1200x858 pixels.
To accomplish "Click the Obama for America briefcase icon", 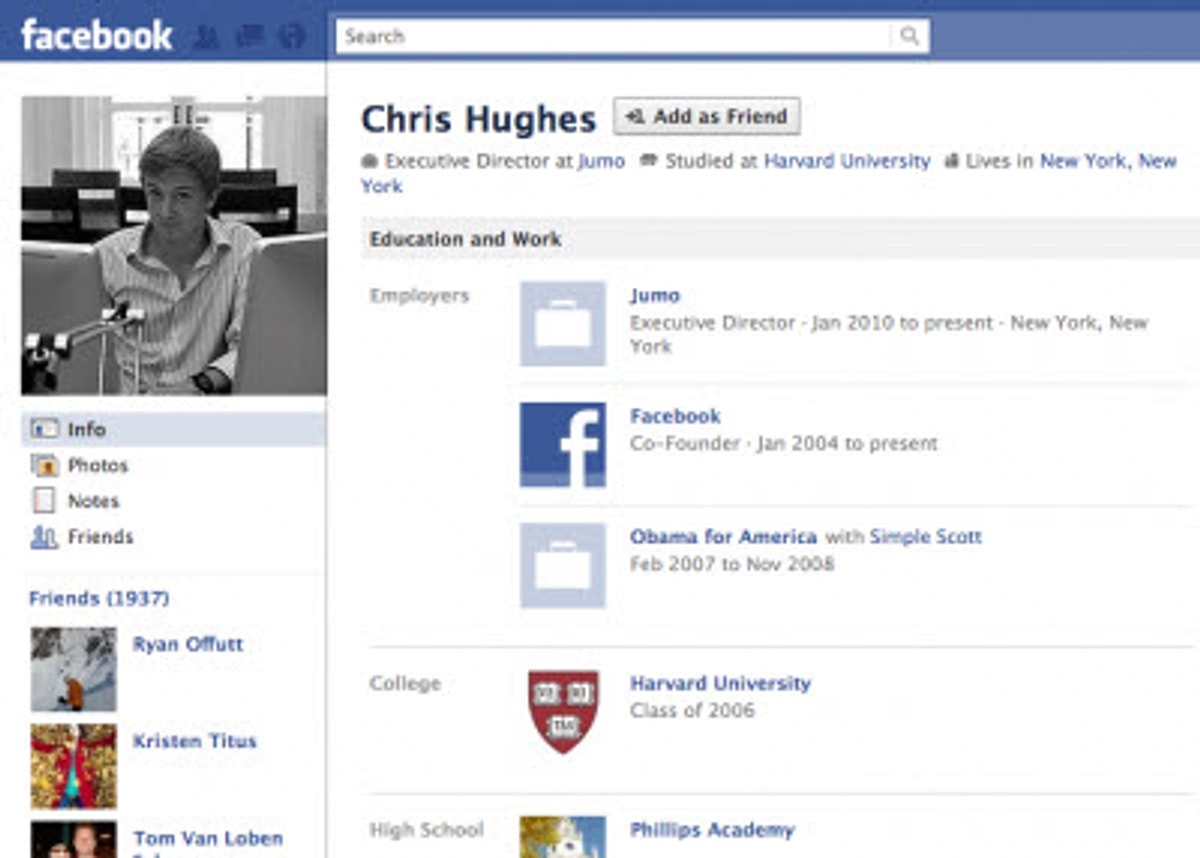I will 562,565.
